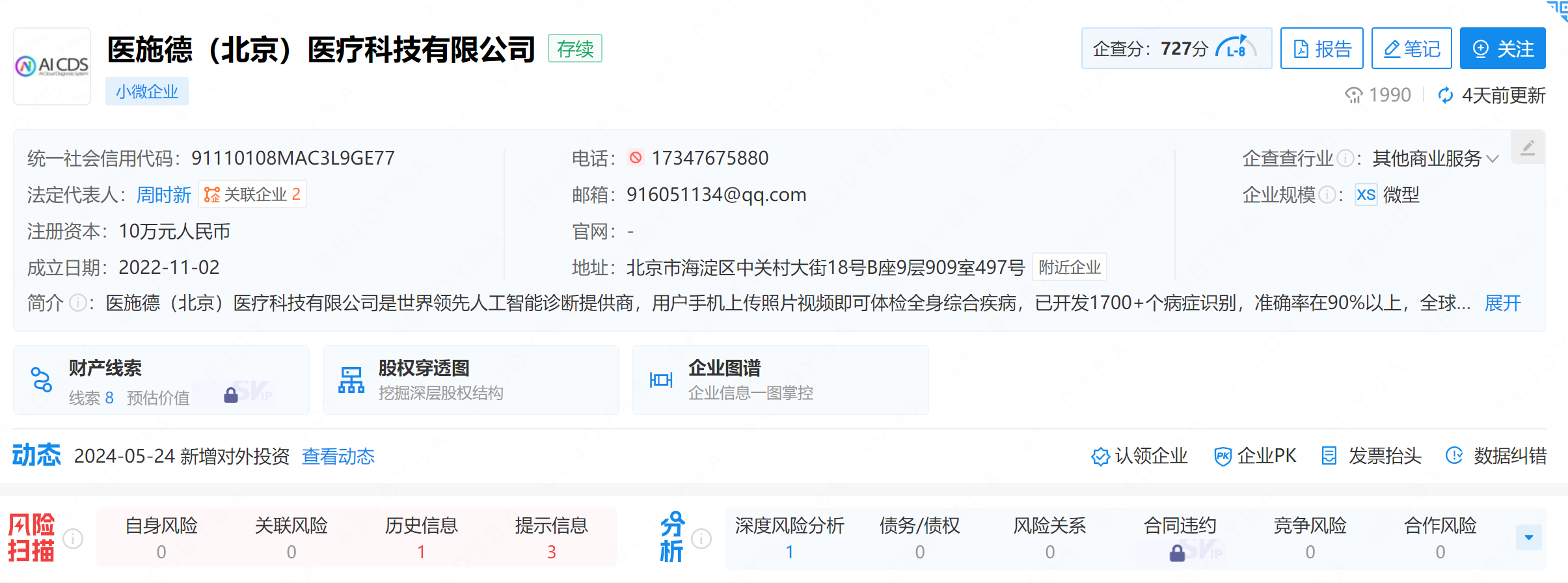Open 债务/债权 item
Viewport: 1568px width, 583px height.
click(x=920, y=538)
